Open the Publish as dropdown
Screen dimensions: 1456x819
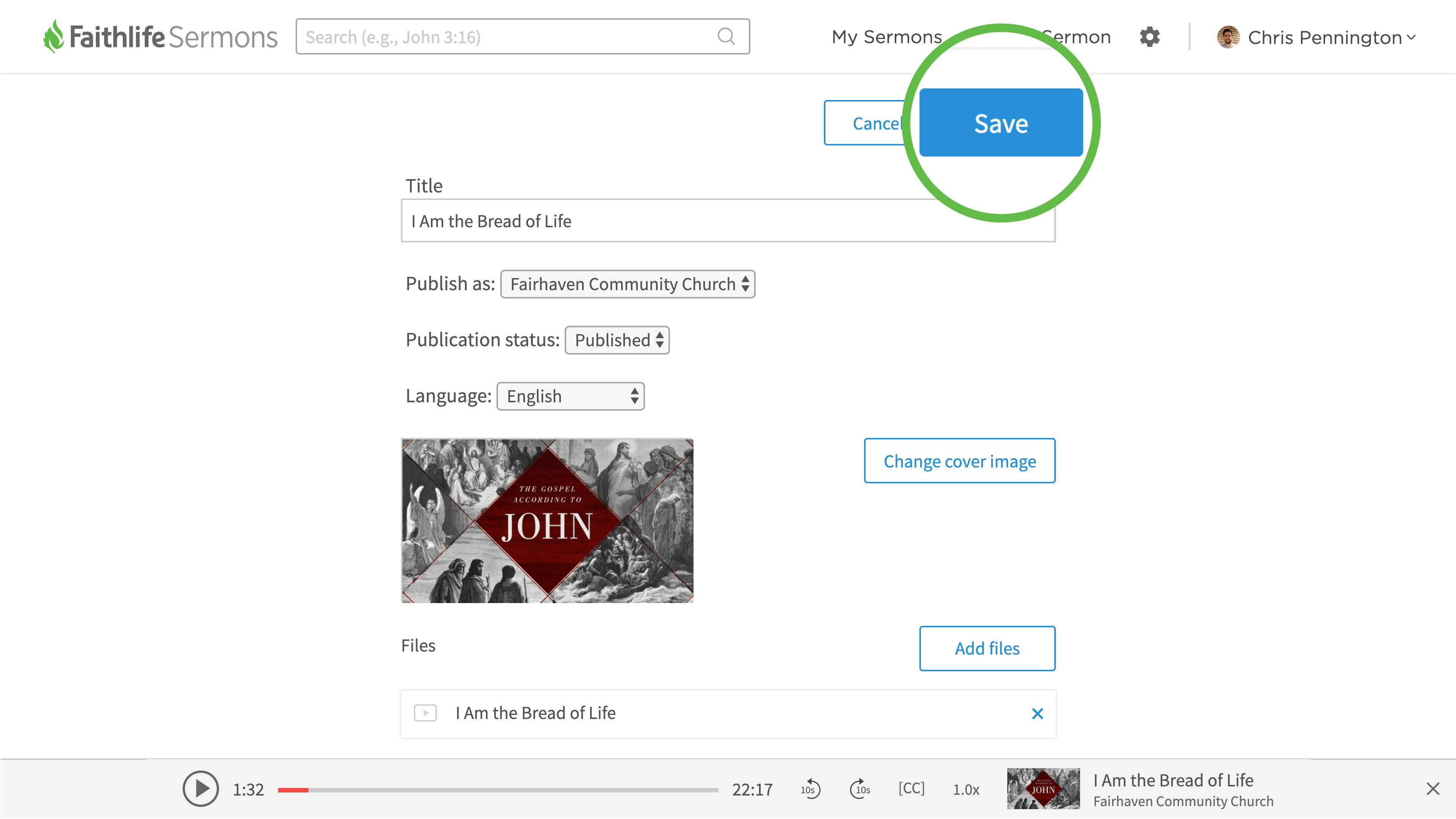[x=628, y=284]
